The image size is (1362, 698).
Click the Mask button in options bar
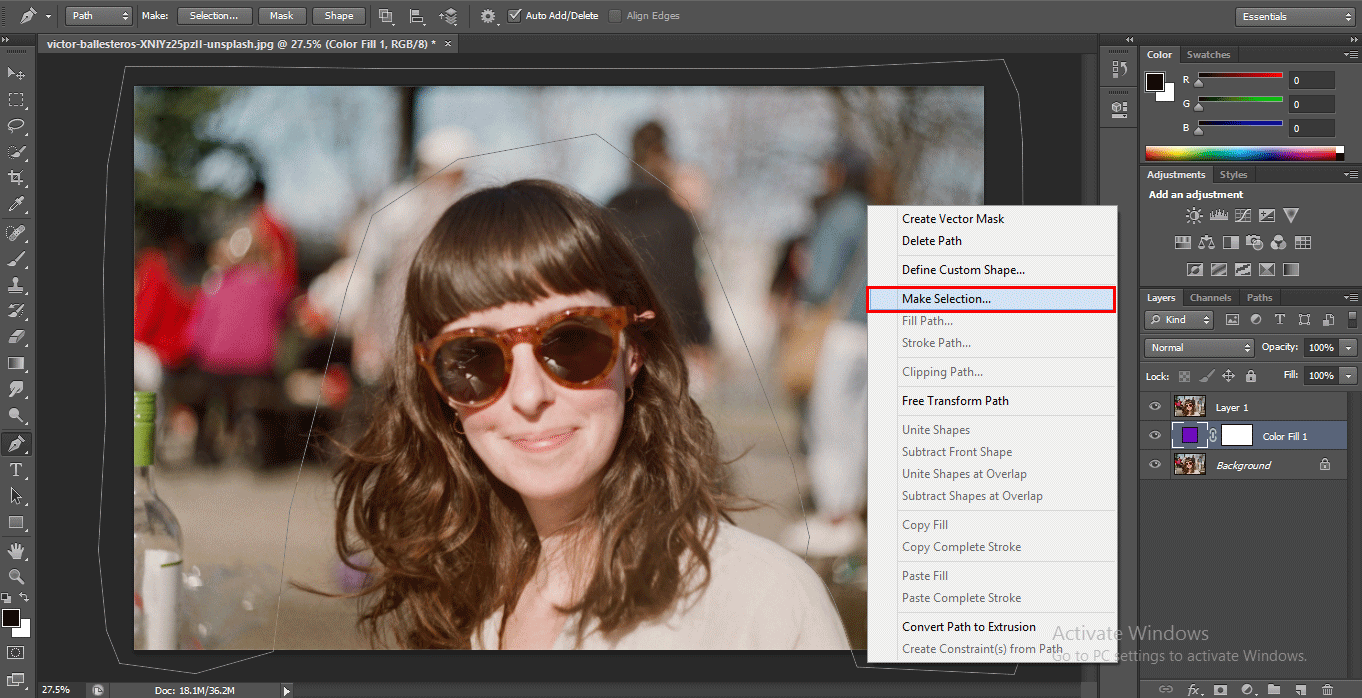[x=281, y=16]
